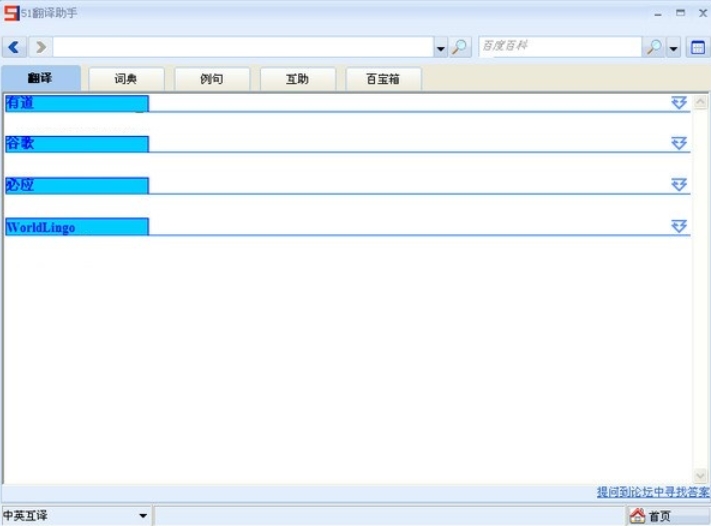
Task: Collapse the 有道 result section
Action: [x=679, y=102]
